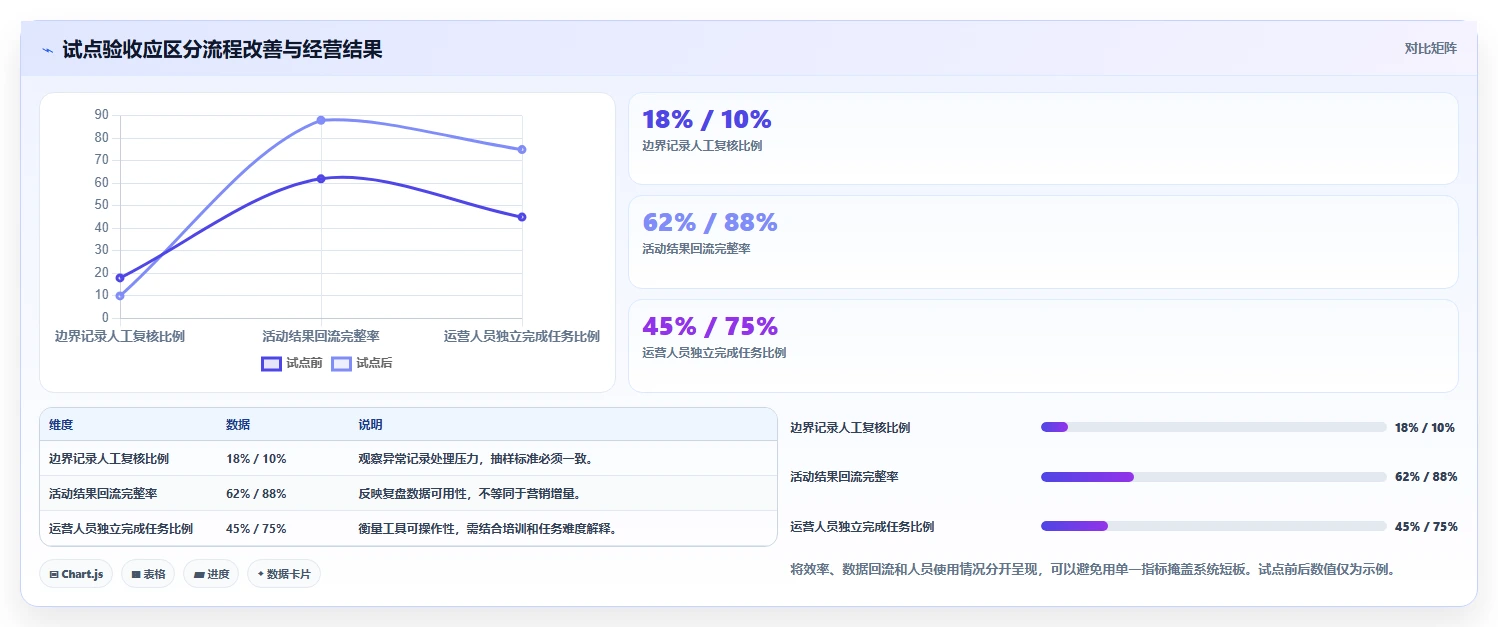The width and height of the screenshot is (1498, 627).
Task: Click the icon in the 表格 tag
Action: tap(135, 574)
